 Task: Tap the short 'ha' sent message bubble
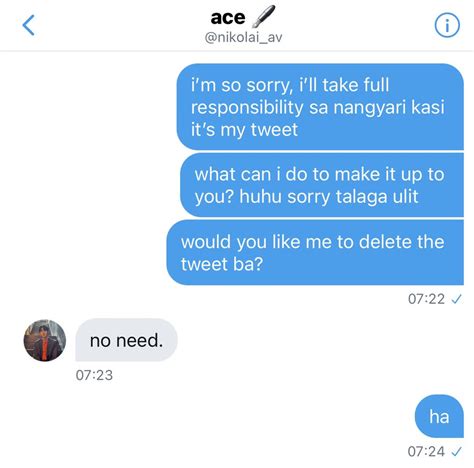pyautogui.click(x=439, y=416)
